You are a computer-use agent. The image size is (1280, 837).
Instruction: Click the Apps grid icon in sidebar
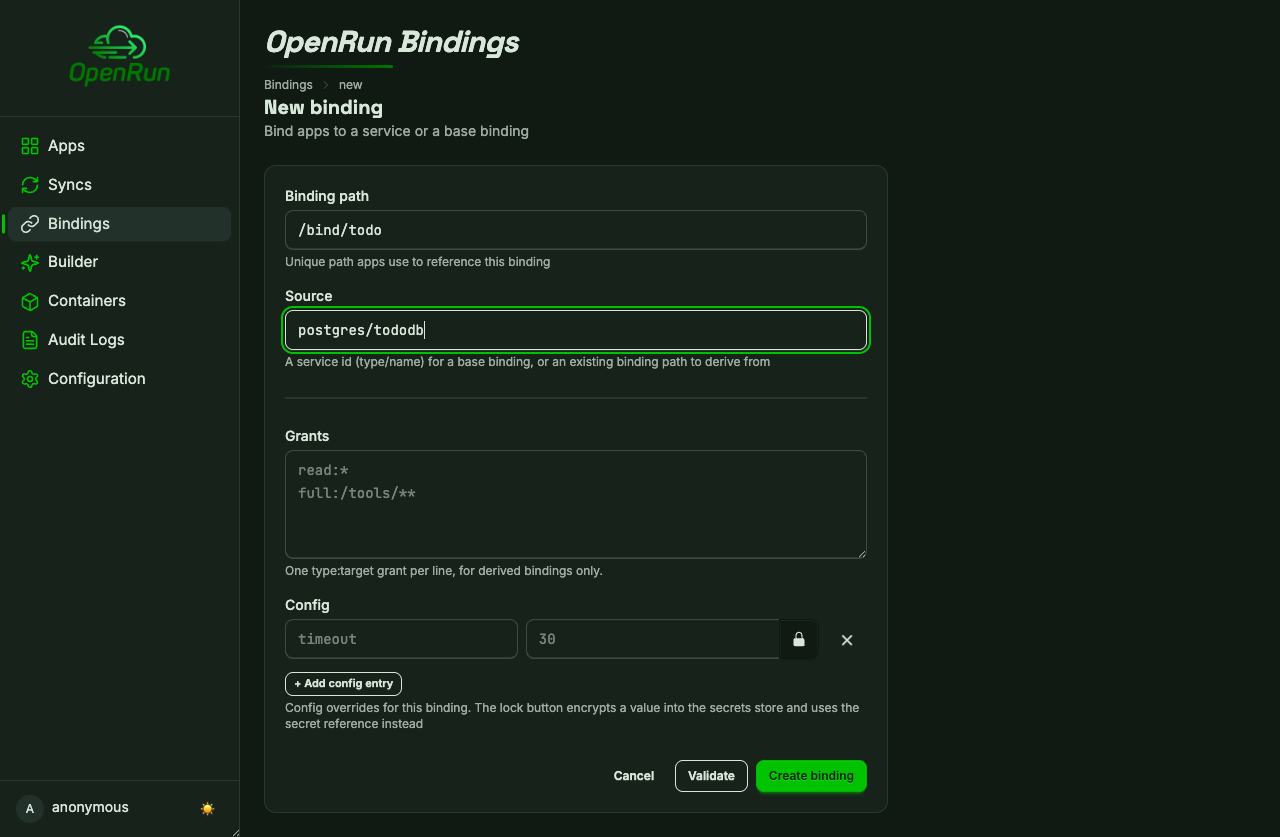click(30, 146)
